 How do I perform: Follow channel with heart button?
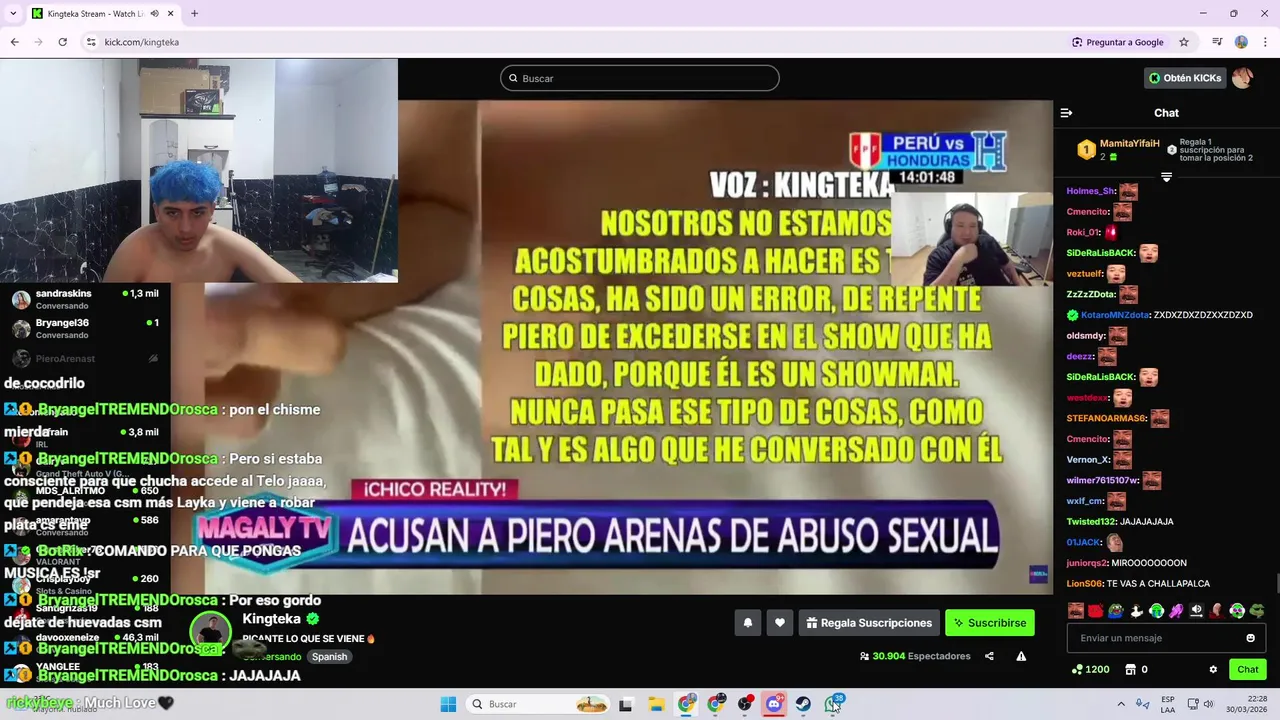(780, 623)
